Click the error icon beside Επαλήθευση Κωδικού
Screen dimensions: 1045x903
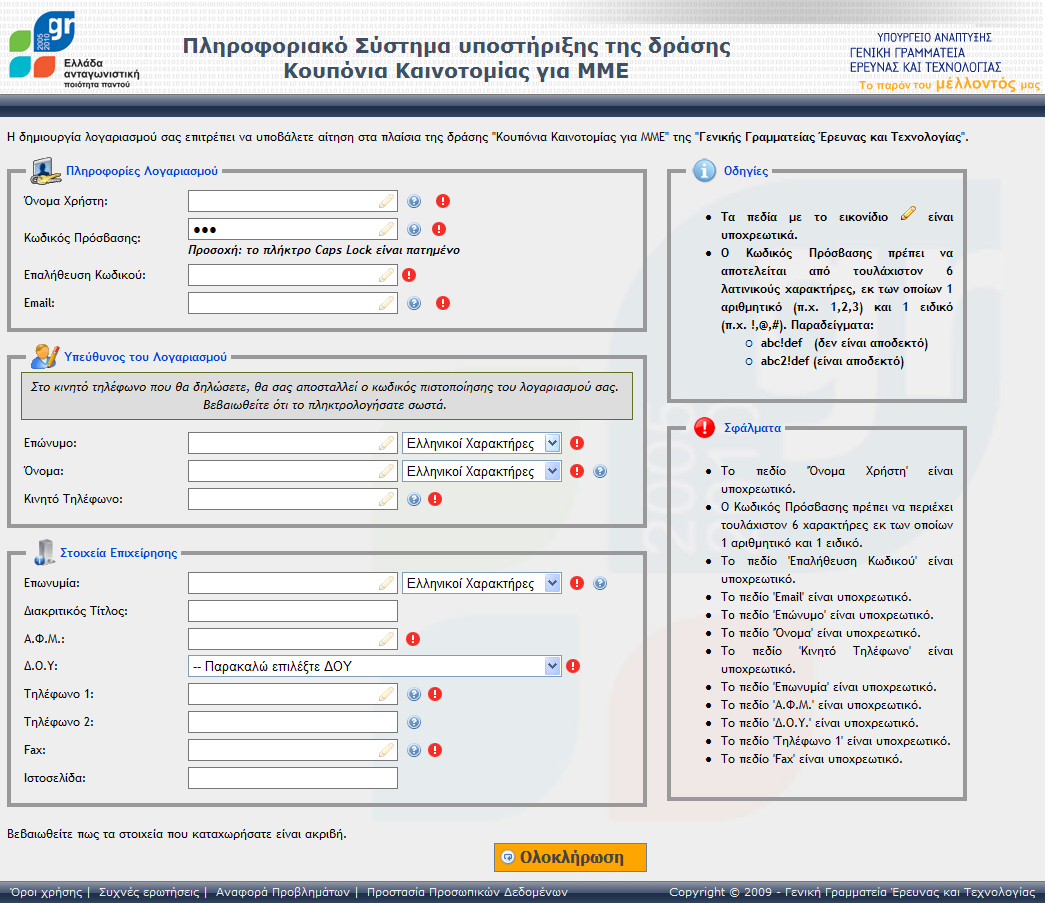pyautogui.click(x=409, y=275)
